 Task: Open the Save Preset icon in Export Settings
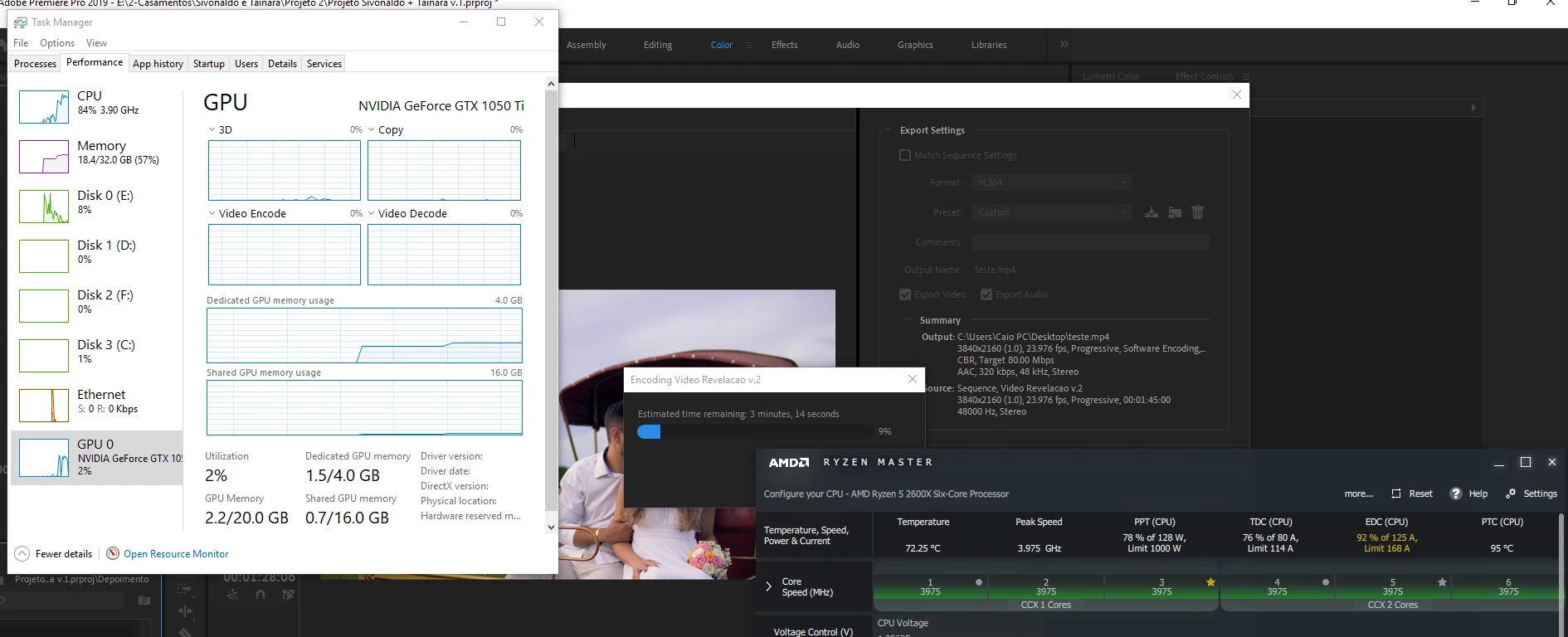(x=1151, y=212)
